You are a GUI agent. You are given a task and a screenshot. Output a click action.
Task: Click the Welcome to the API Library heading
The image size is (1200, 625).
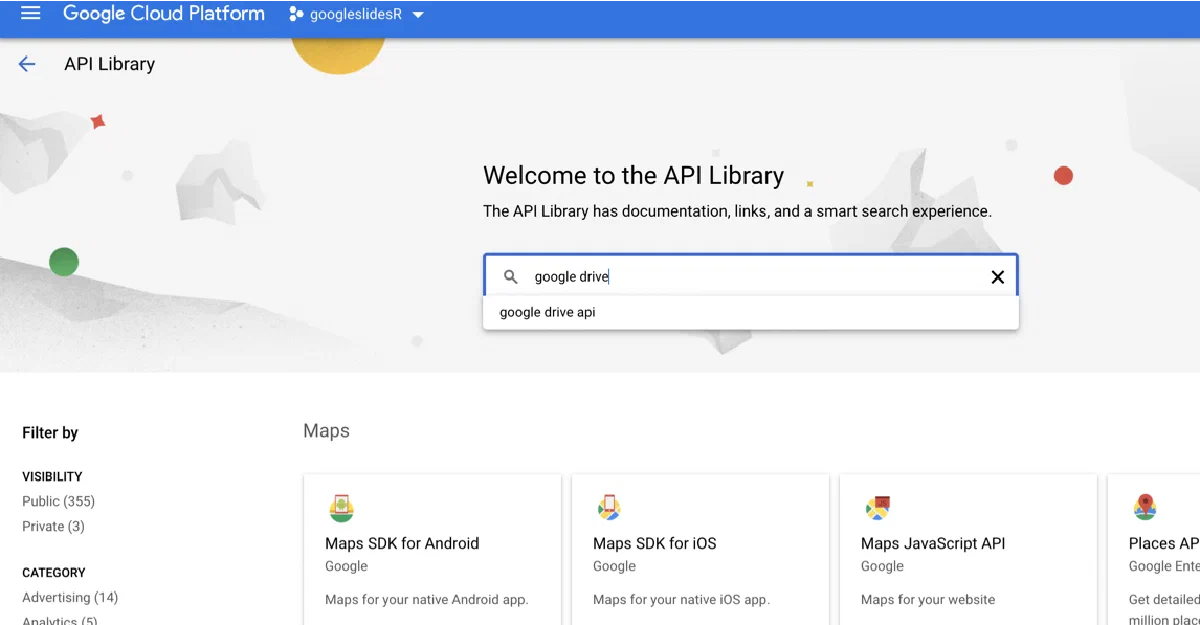[634, 176]
